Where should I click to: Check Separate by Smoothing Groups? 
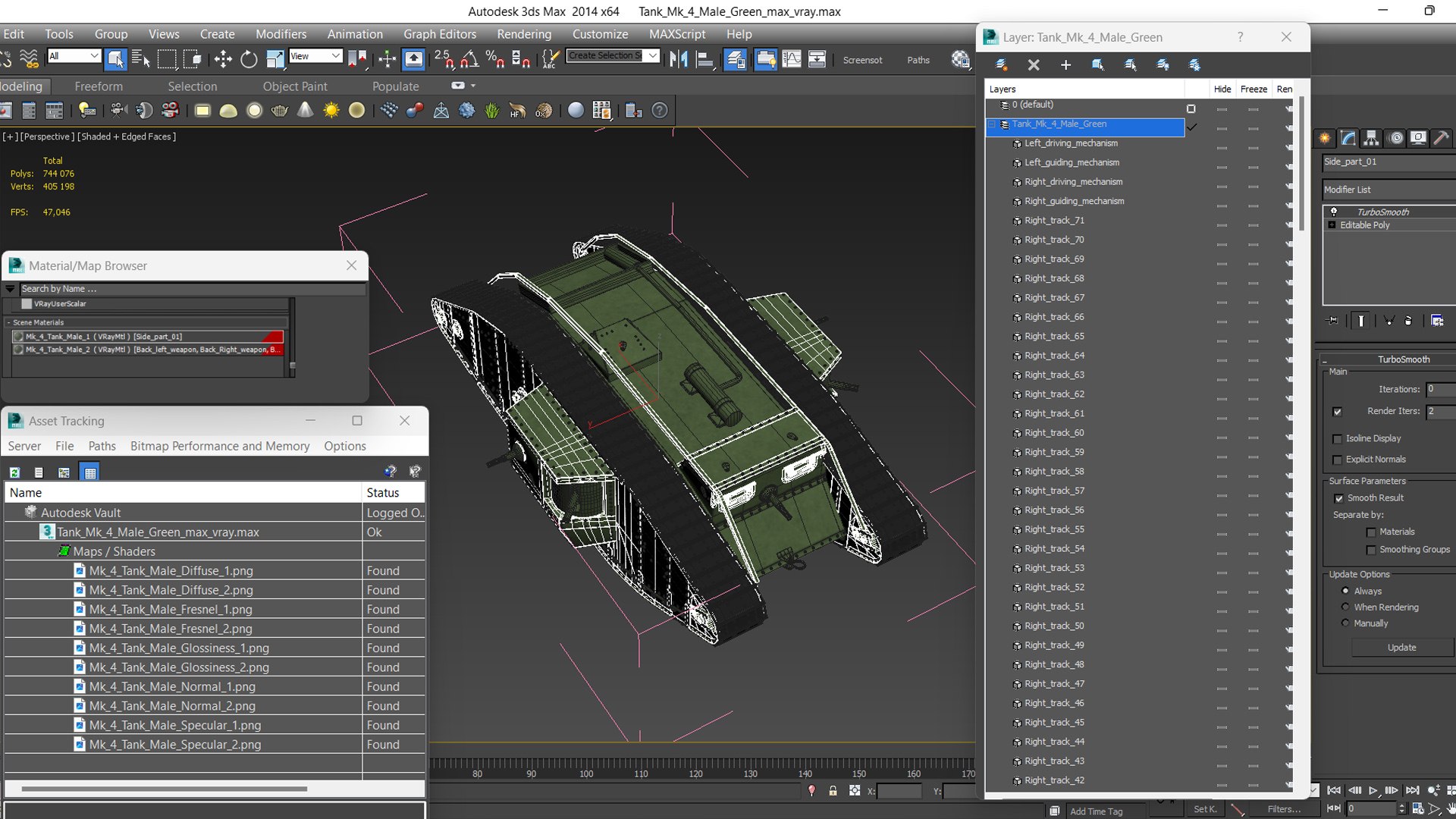(x=1370, y=550)
